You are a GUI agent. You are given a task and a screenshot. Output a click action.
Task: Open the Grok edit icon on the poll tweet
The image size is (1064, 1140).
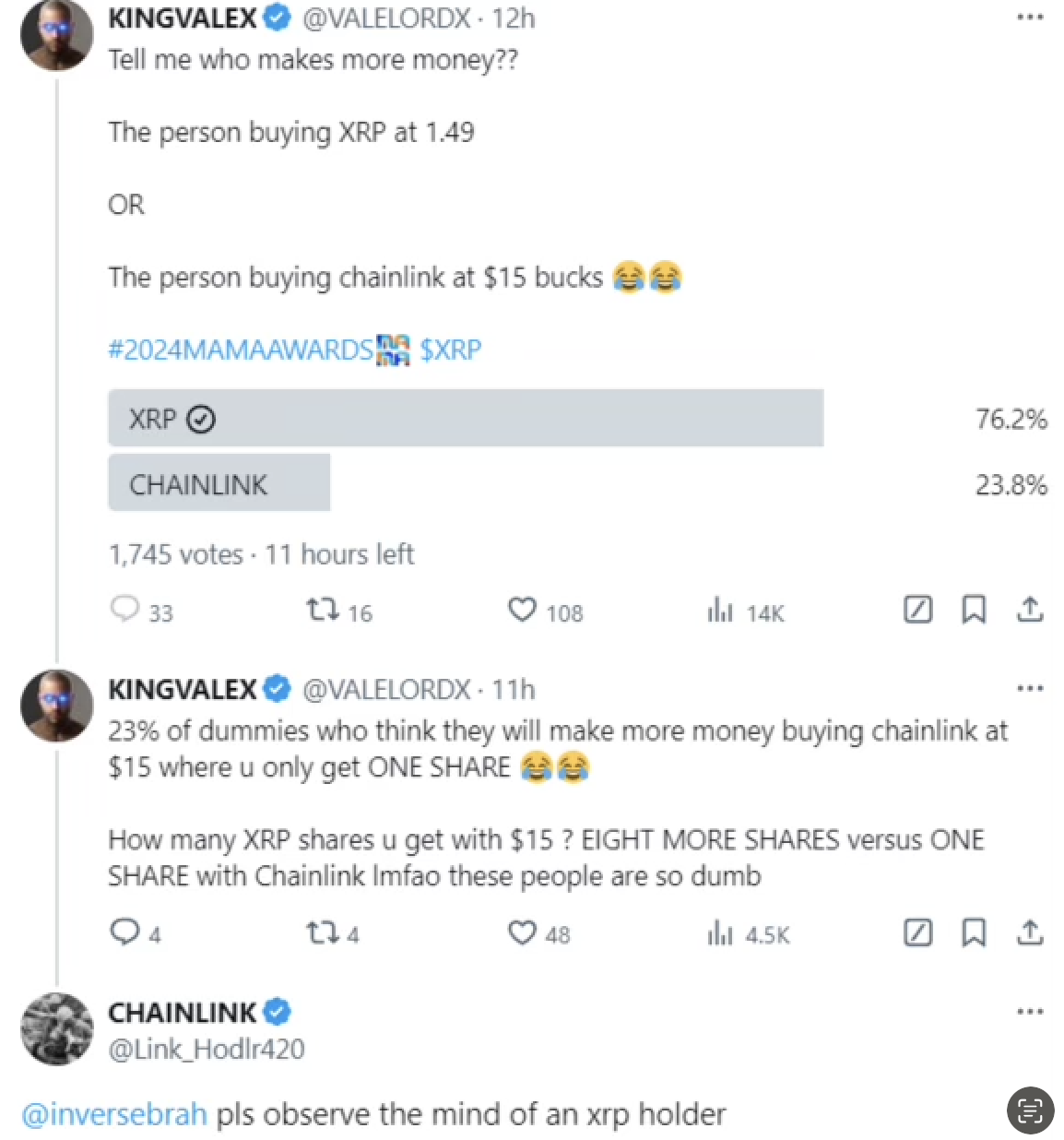[917, 610]
